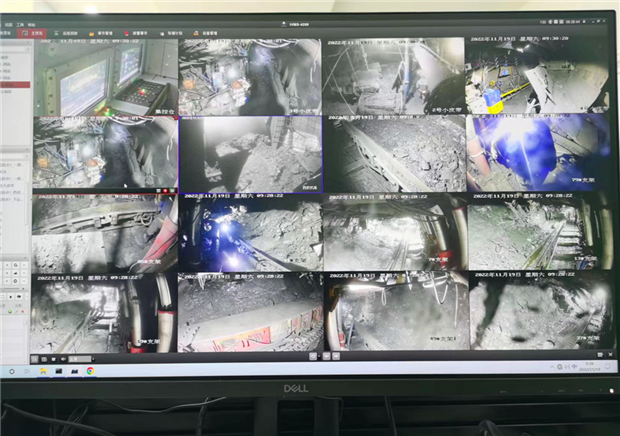Screen dimensions: 620x436
Task: Select the feed showing a miner's bright headlamp
Action: click(251, 232)
